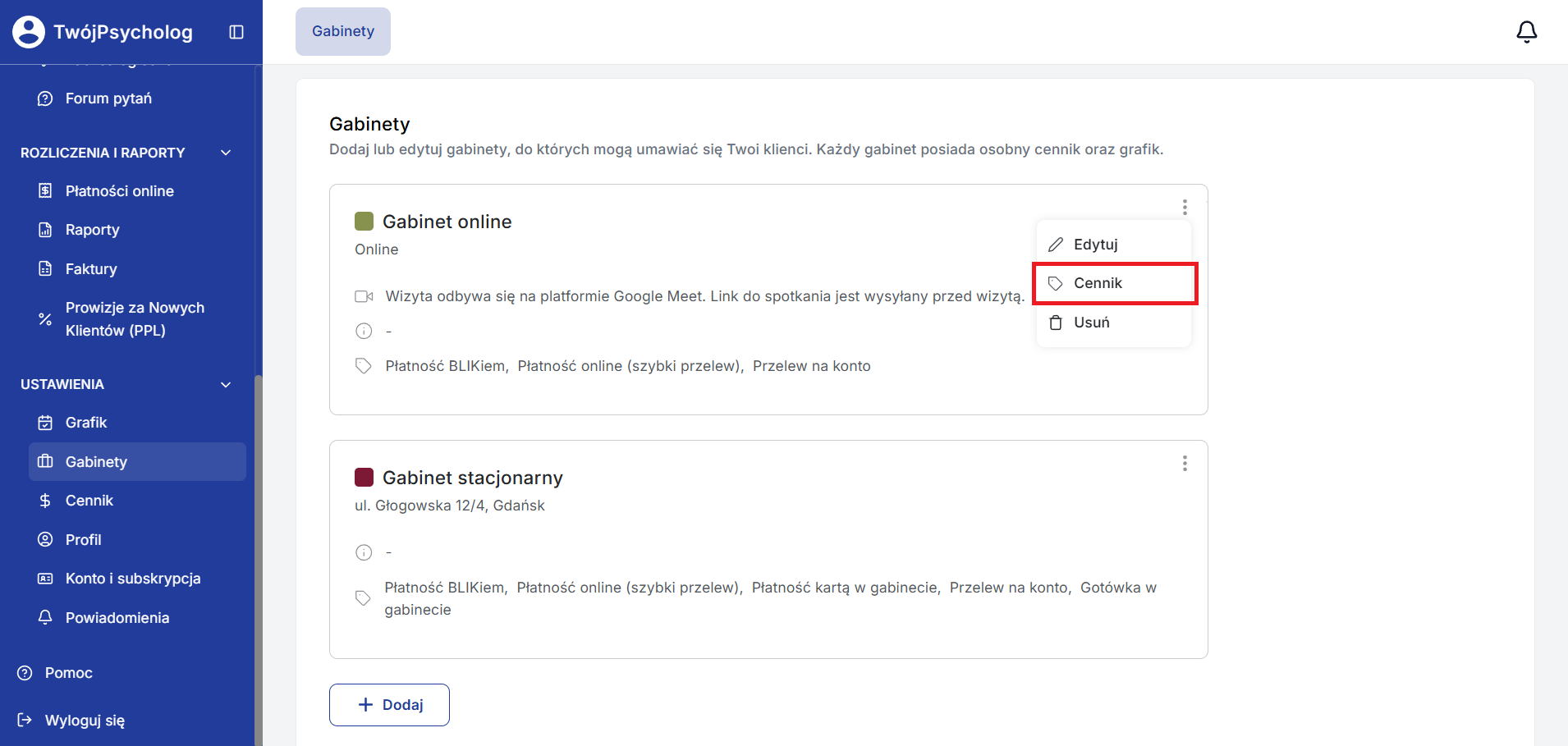
Task: Collapse the Rozliczenia i Raporty section
Action: [x=226, y=153]
